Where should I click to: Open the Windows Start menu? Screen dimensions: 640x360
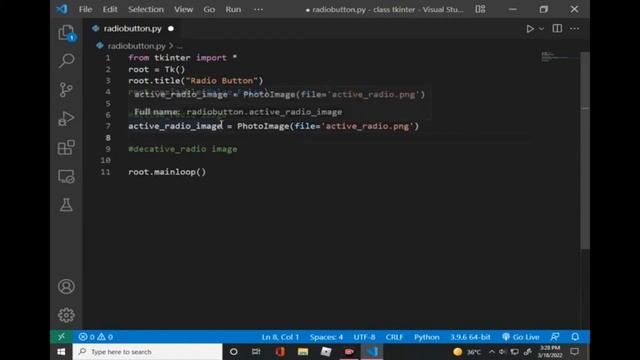pyautogui.click(x=61, y=351)
